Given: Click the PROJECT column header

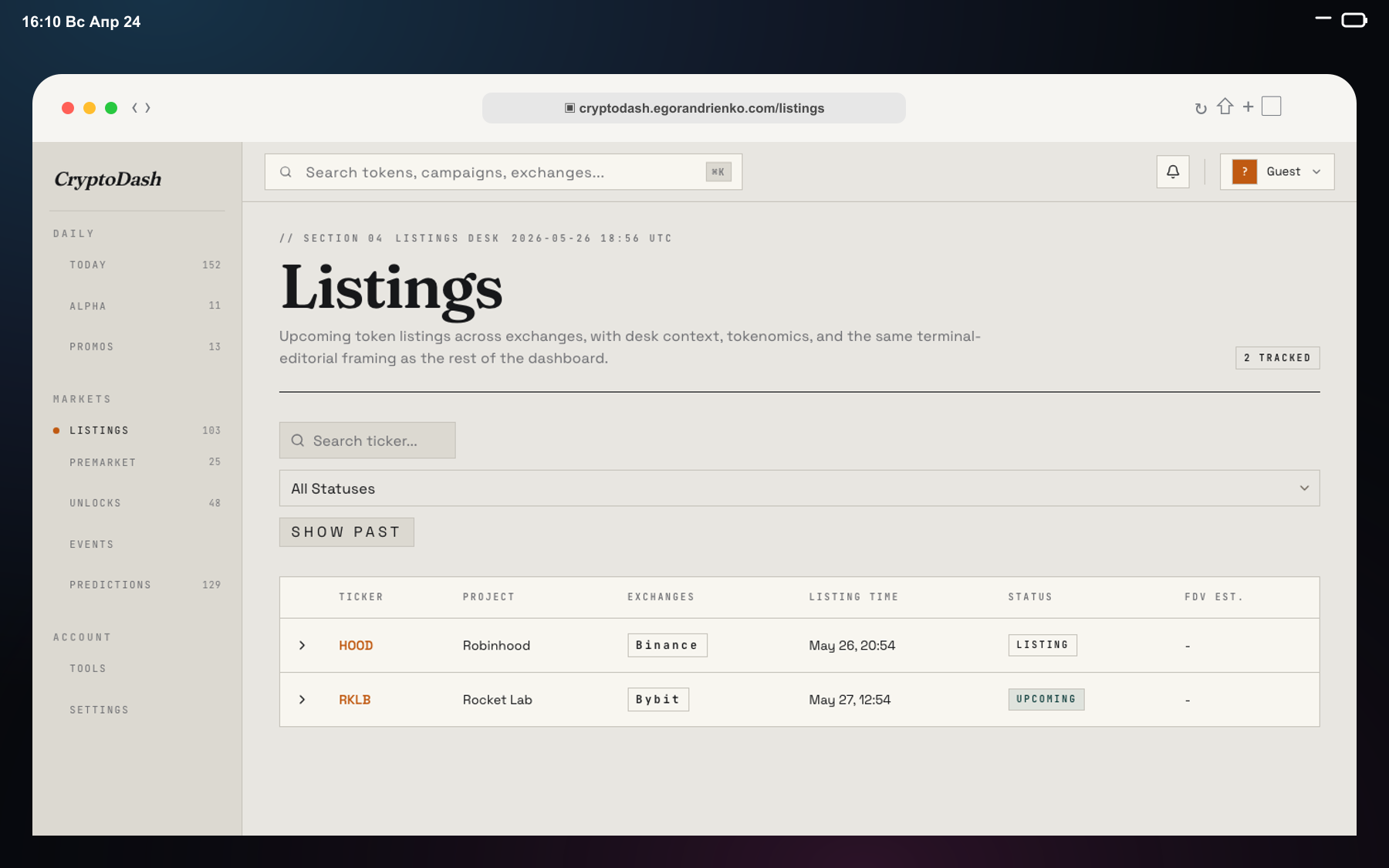Looking at the screenshot, I should pos(488,597).
